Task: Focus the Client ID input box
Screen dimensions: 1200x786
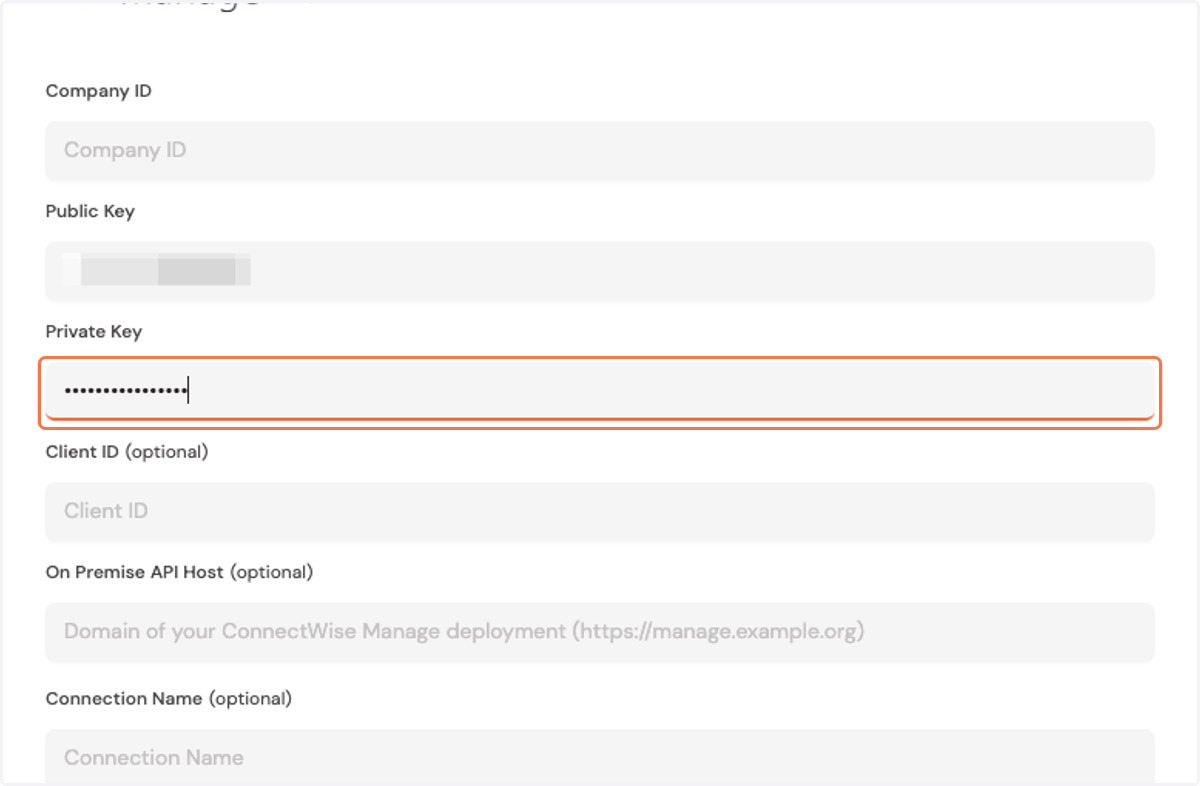Action: coord(600,511)
